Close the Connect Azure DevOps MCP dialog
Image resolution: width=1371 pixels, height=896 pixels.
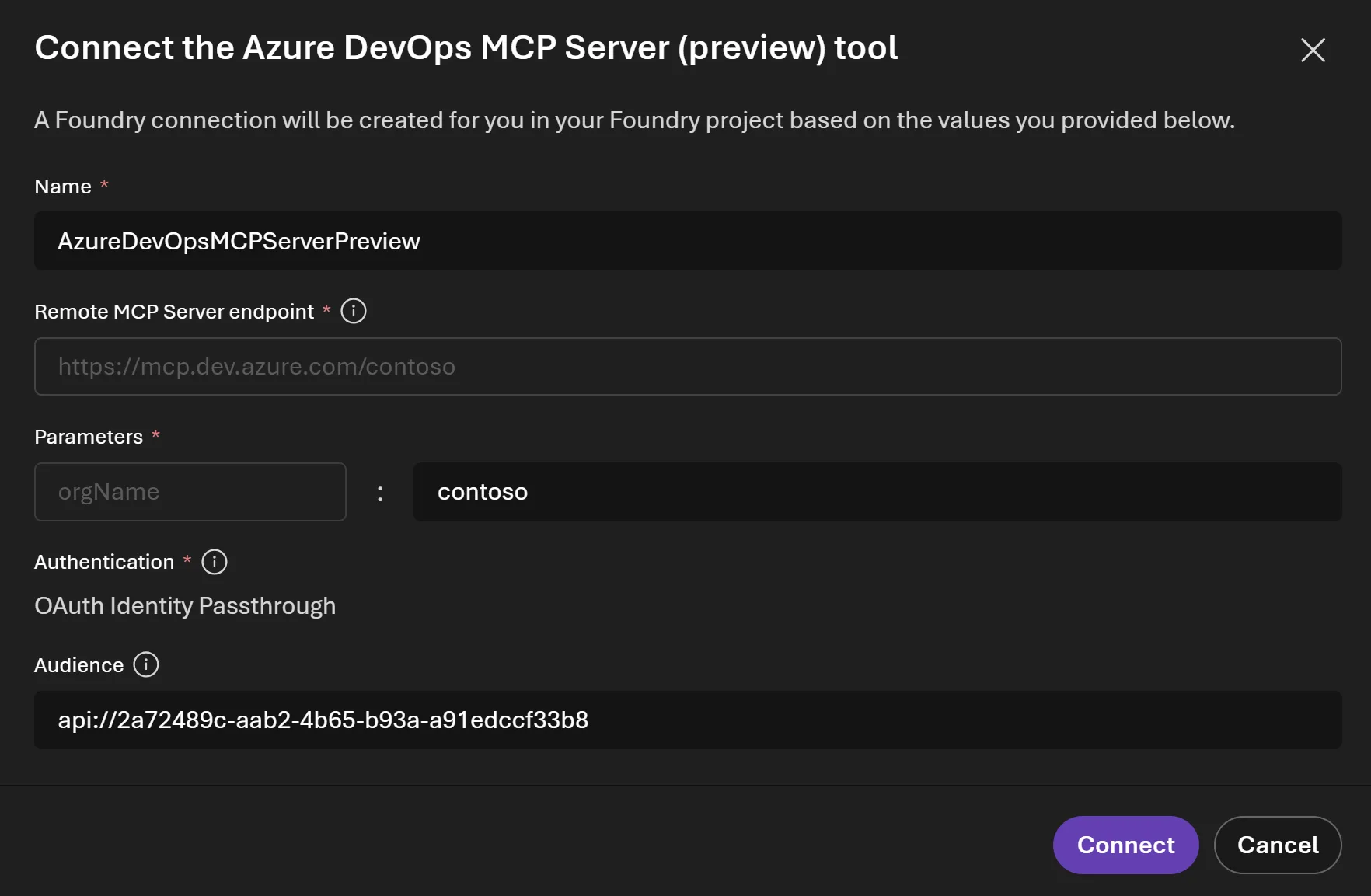[1313, 51]
